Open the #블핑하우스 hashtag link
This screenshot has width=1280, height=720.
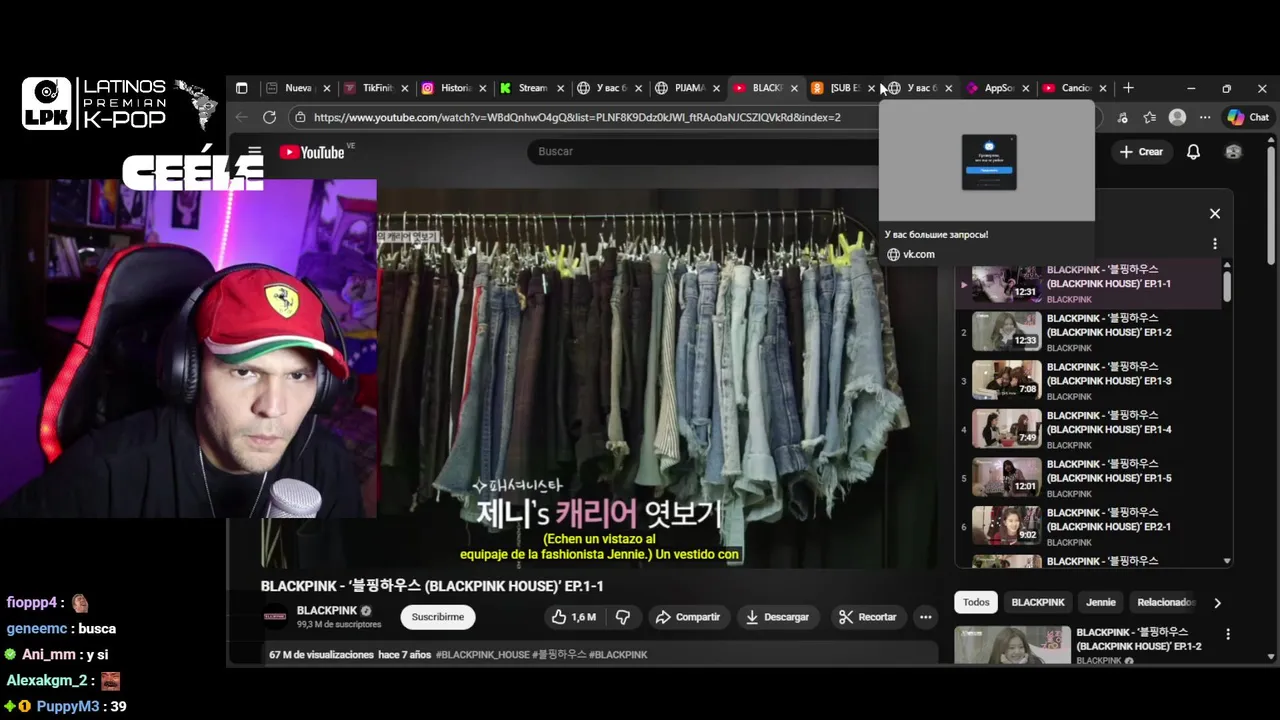click(x=558, y=655)
